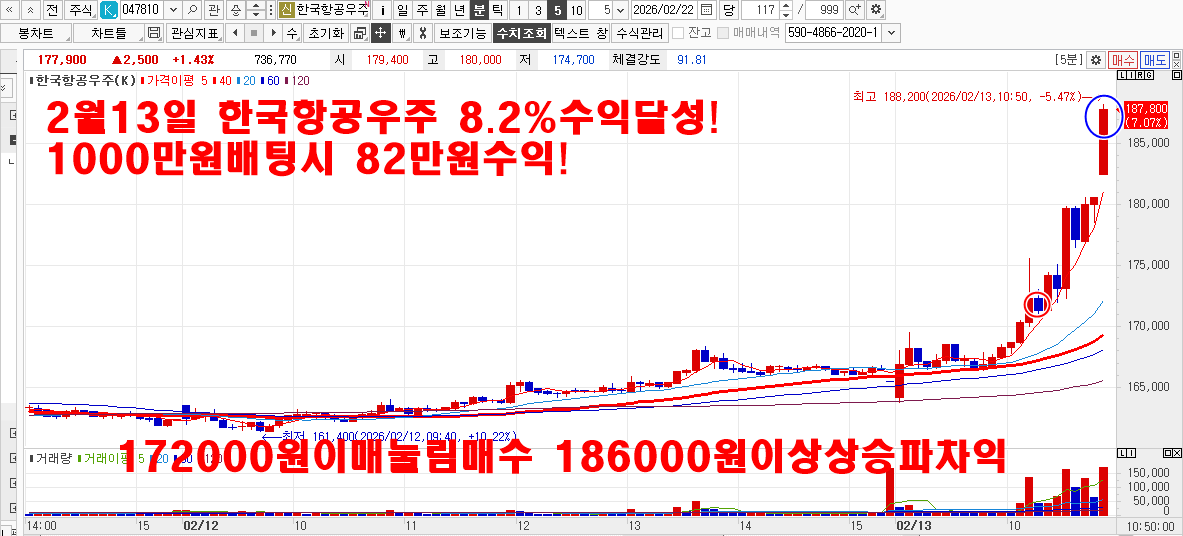Select the crosshair cursor tool
Screen dimensions: 1183x536
tap(380, 33)
